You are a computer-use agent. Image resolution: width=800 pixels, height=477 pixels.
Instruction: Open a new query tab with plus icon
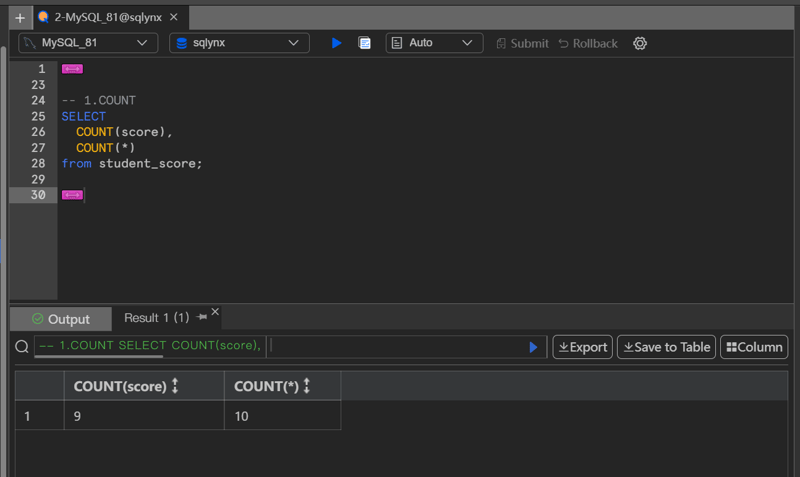tap(20, 18)
